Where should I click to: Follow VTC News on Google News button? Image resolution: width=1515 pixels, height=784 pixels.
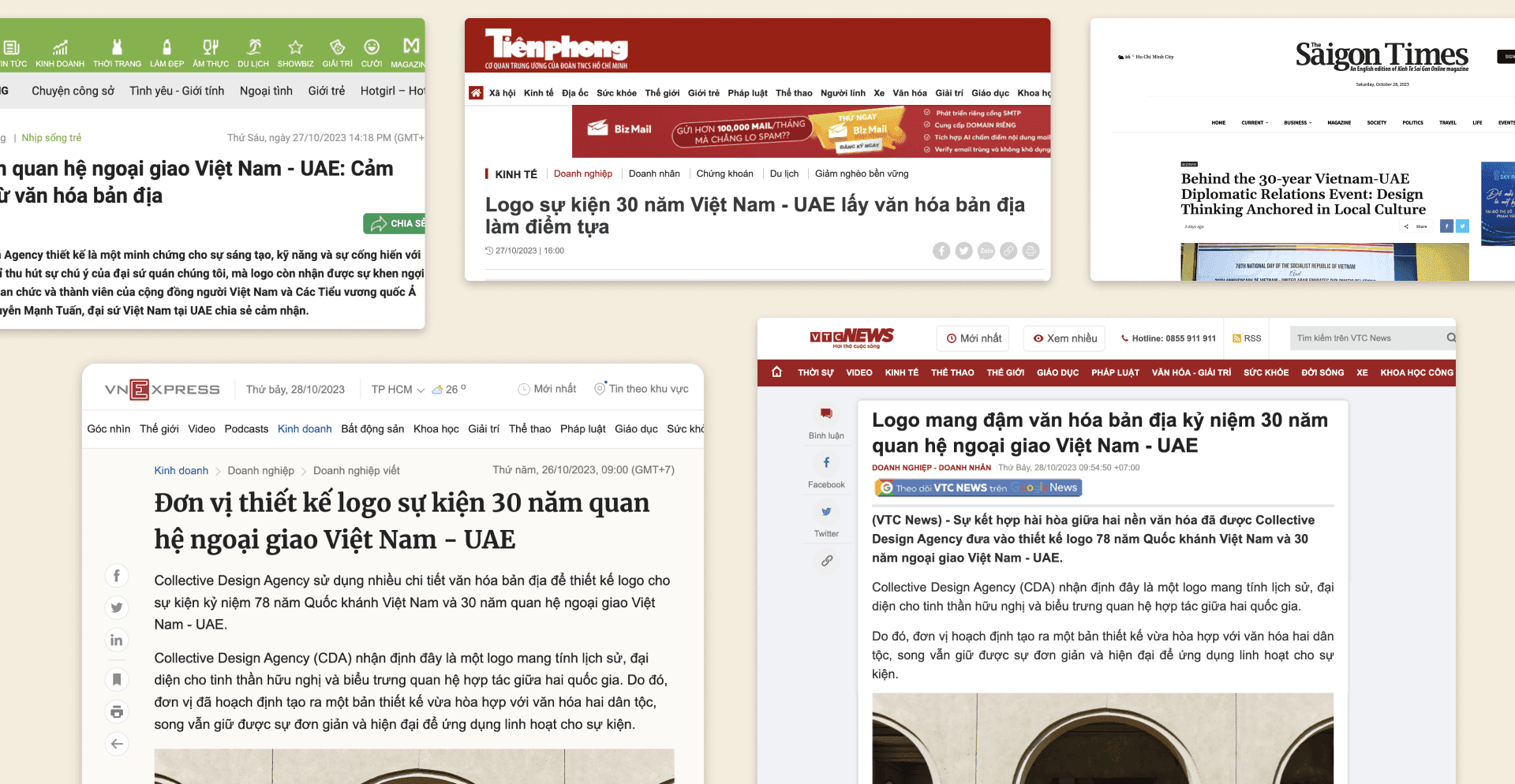coord(978,488)
